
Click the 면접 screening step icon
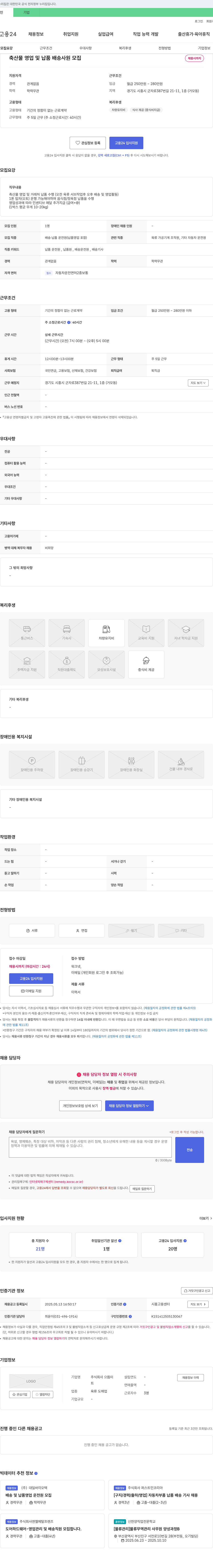coord(82,931)
